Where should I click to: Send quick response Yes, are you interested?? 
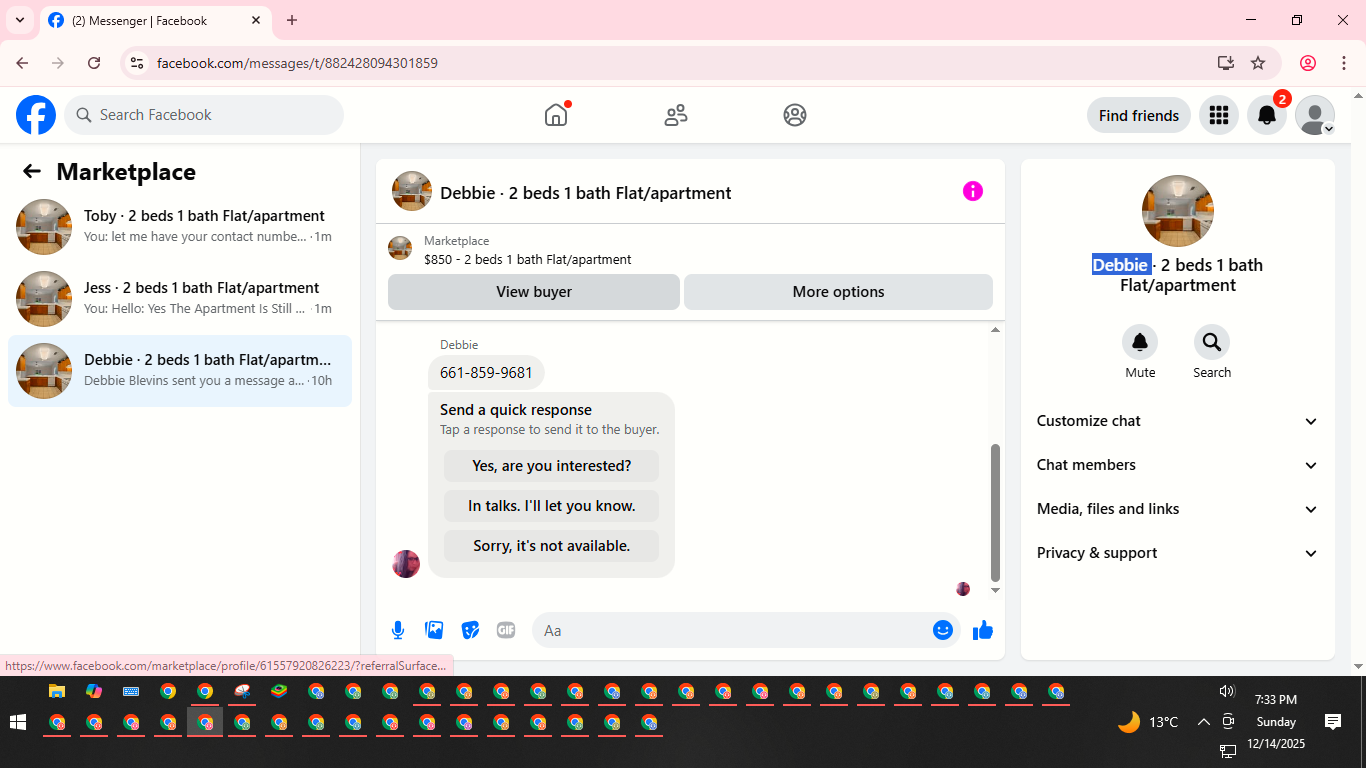point(552,466)
